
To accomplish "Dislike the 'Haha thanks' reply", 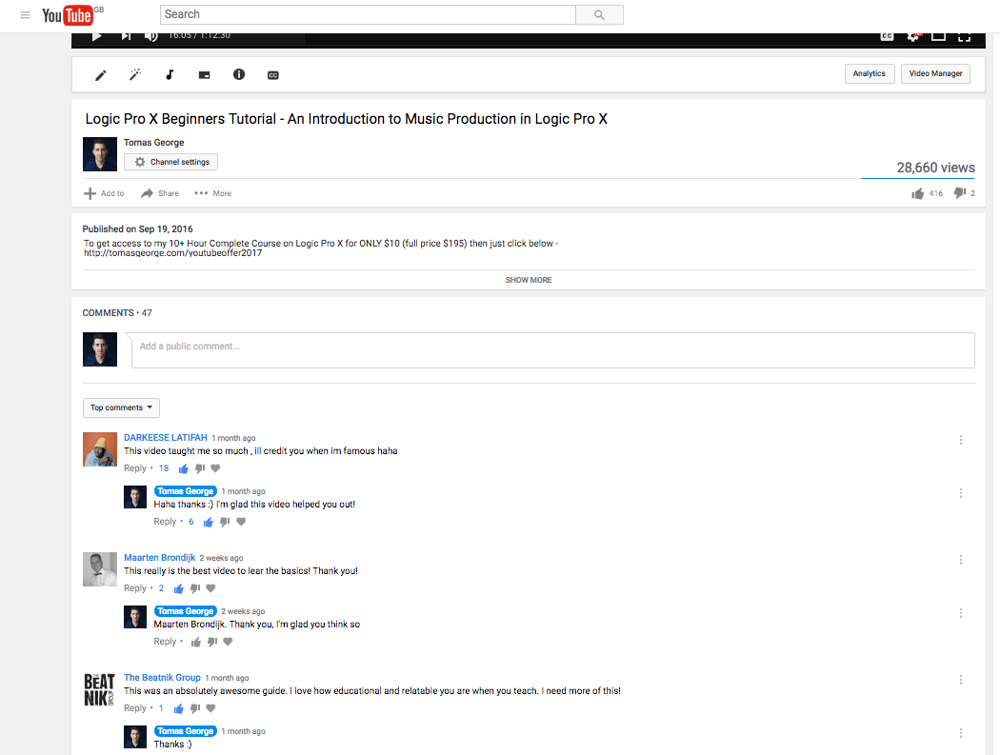I will [x=224, y=522].
